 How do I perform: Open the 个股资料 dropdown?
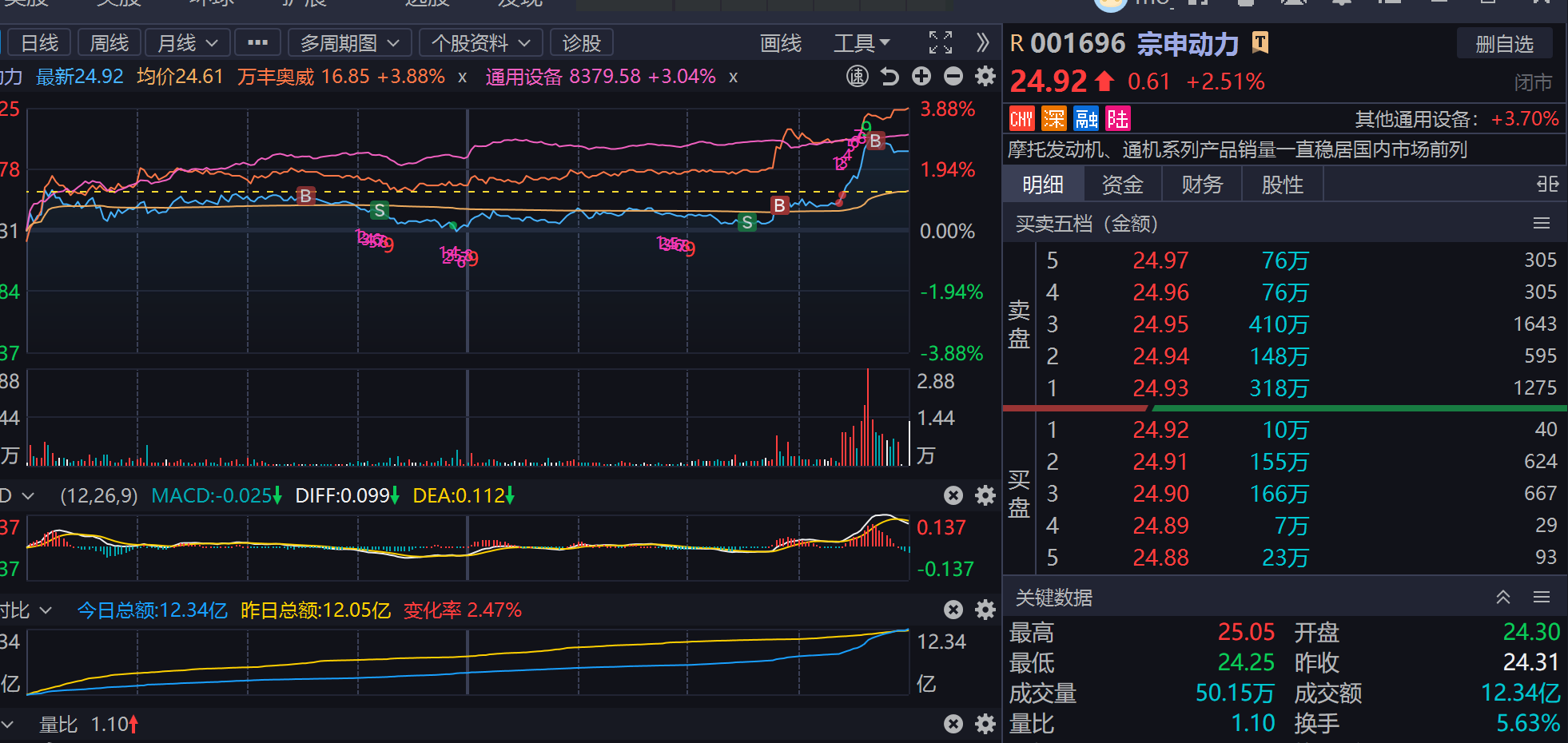click(x=481, y=43)
